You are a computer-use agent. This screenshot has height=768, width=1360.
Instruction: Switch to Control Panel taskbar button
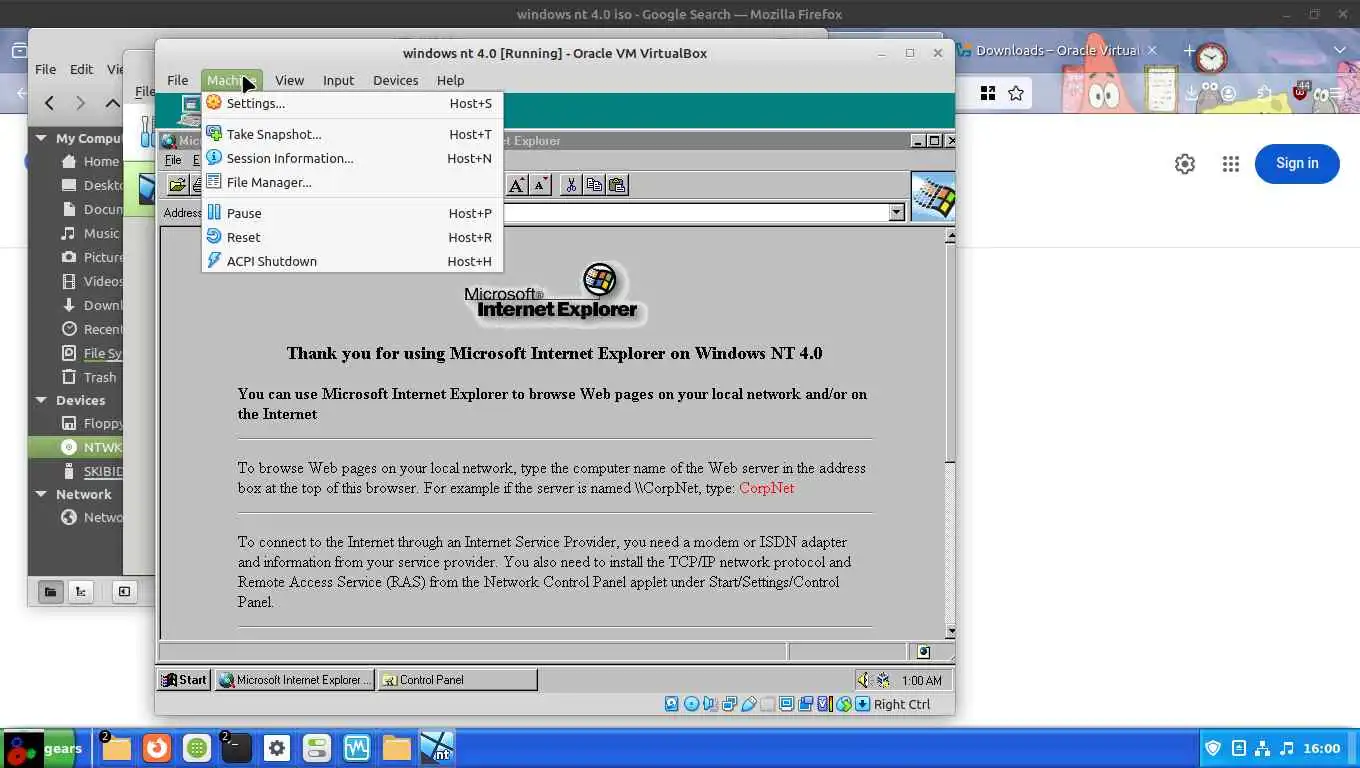(457, 680)
